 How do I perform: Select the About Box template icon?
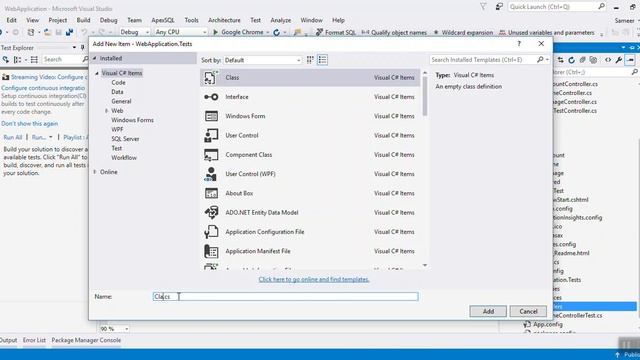point(211,193)
